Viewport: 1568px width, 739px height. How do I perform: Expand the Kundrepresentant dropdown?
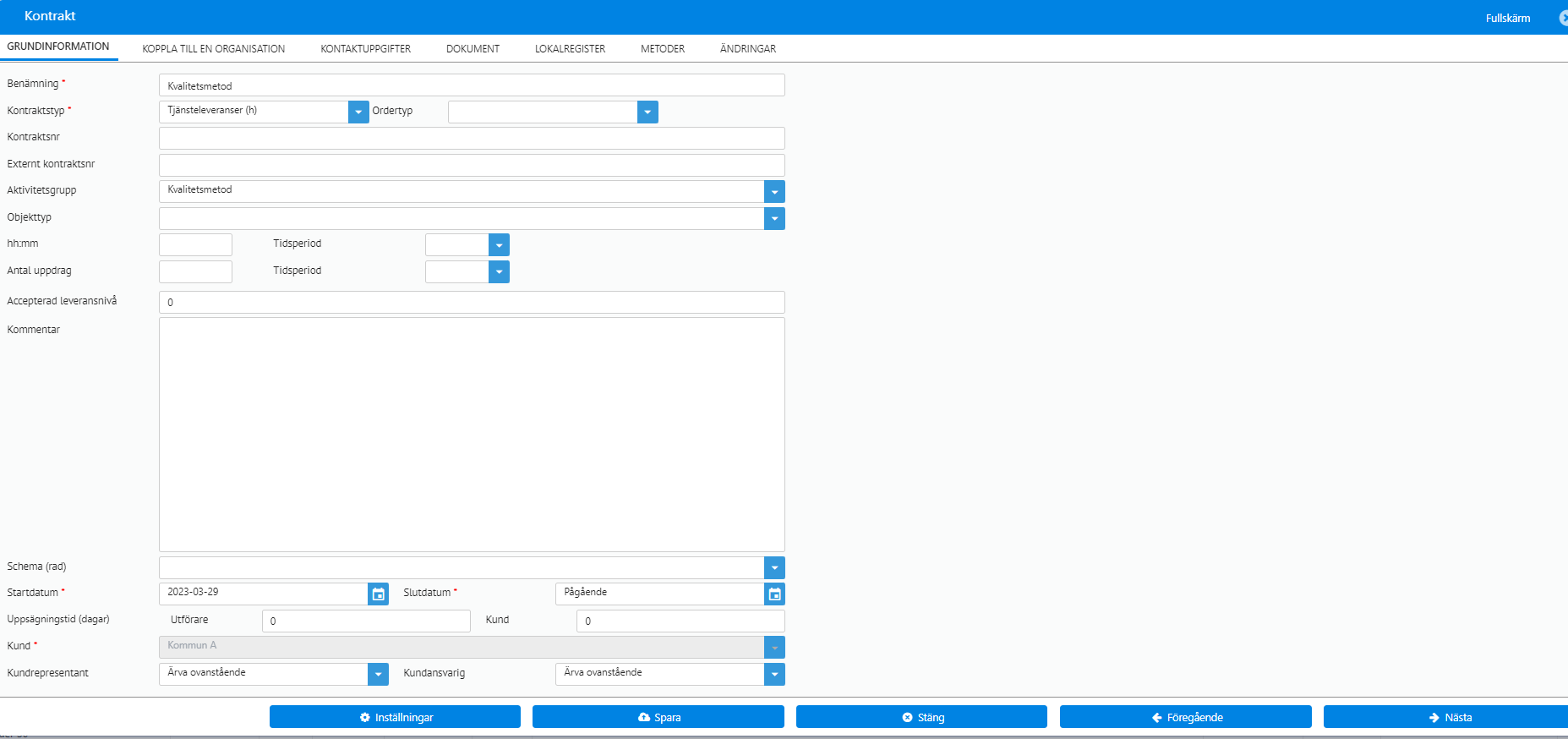(x=378, y=675)
